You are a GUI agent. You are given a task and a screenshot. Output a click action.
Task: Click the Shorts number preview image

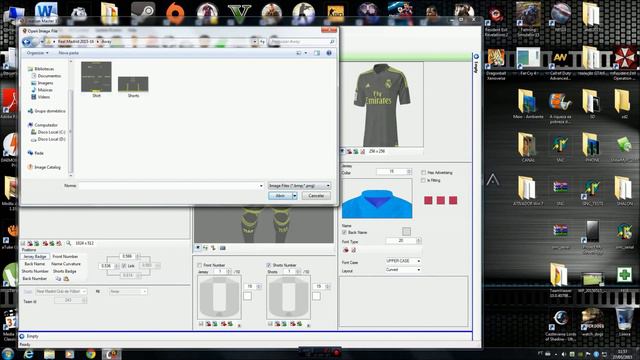click(x=289, y=297)
